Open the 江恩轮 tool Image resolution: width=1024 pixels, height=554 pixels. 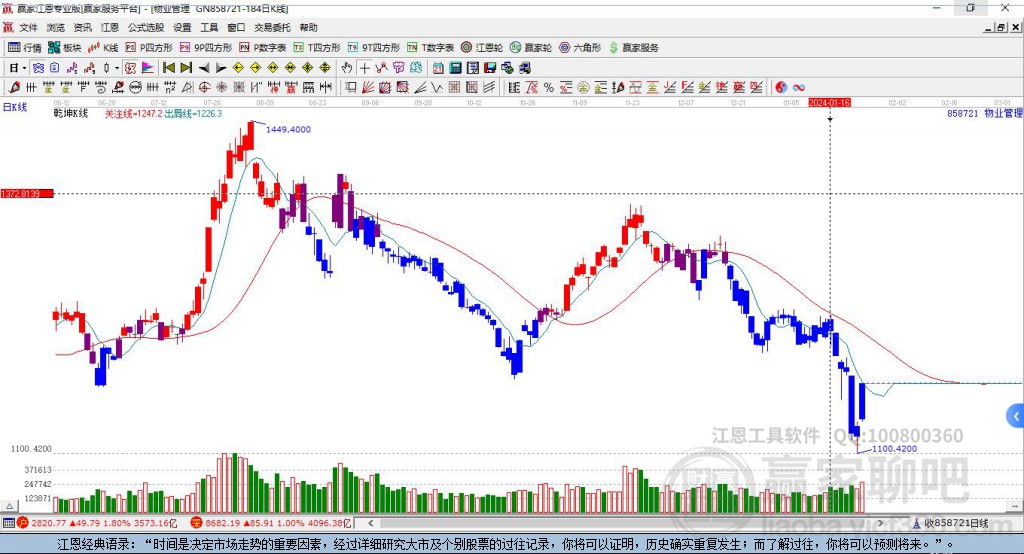[x=482, y=48]
